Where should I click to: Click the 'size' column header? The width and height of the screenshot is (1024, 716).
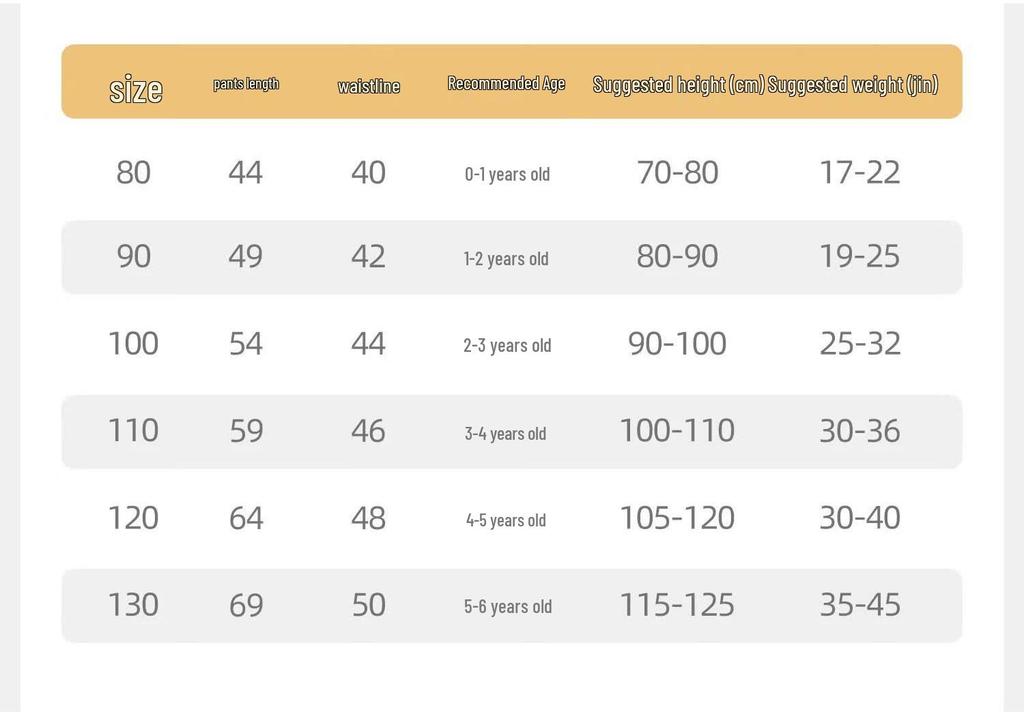[x=136, y=89]
